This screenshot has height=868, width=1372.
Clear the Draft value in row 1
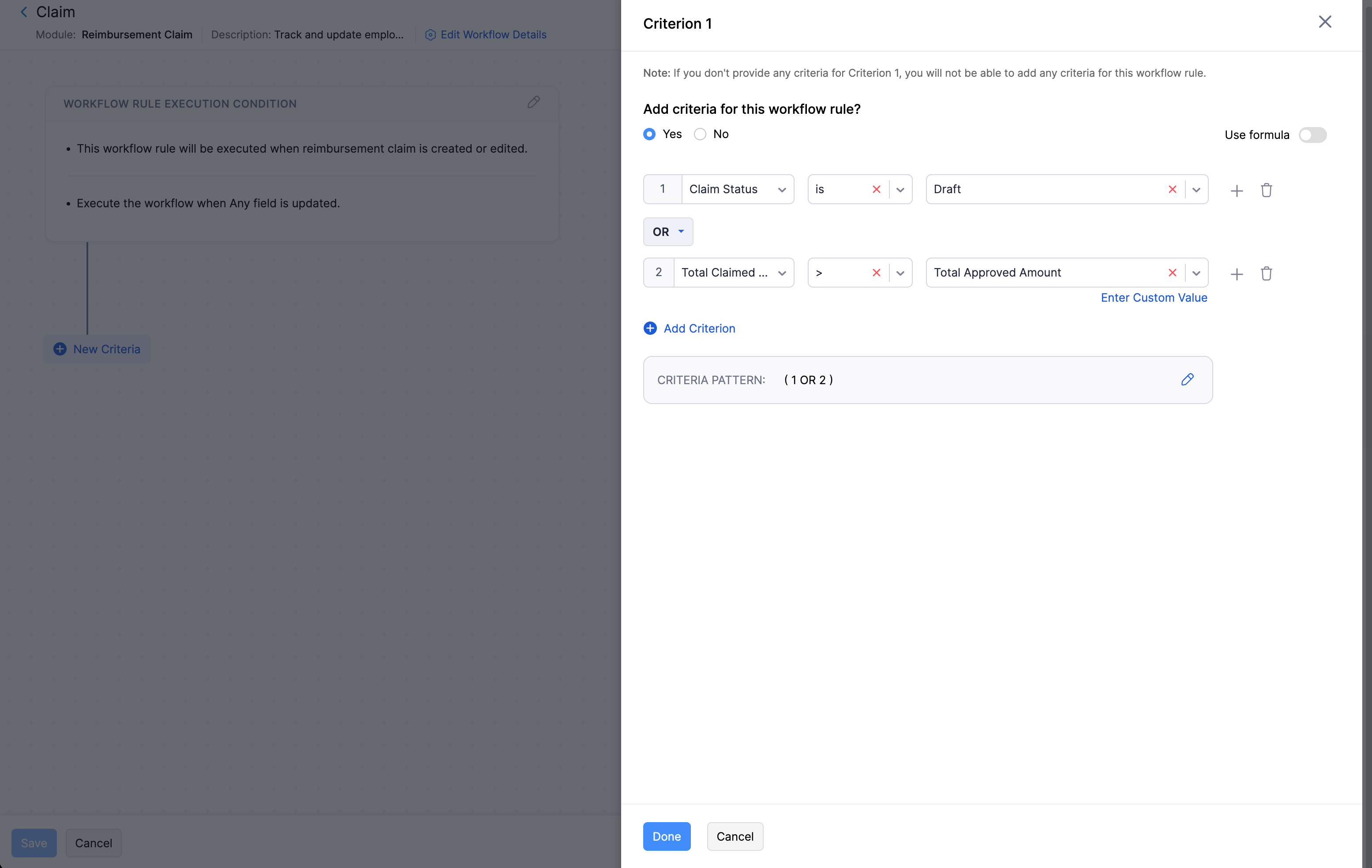click(1172, 189)
